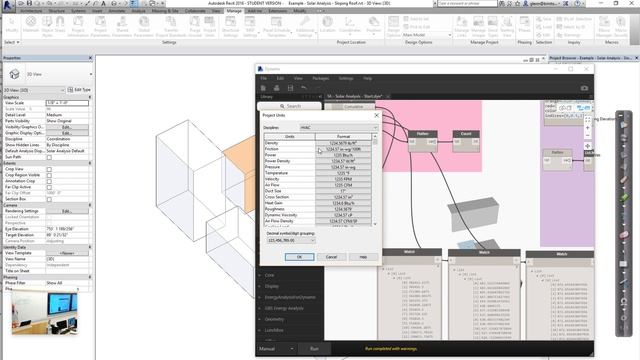This screenshot has height=360, width=640.
Task: Click OK in the Project Units dialog
Action: [x=300, y=257]
